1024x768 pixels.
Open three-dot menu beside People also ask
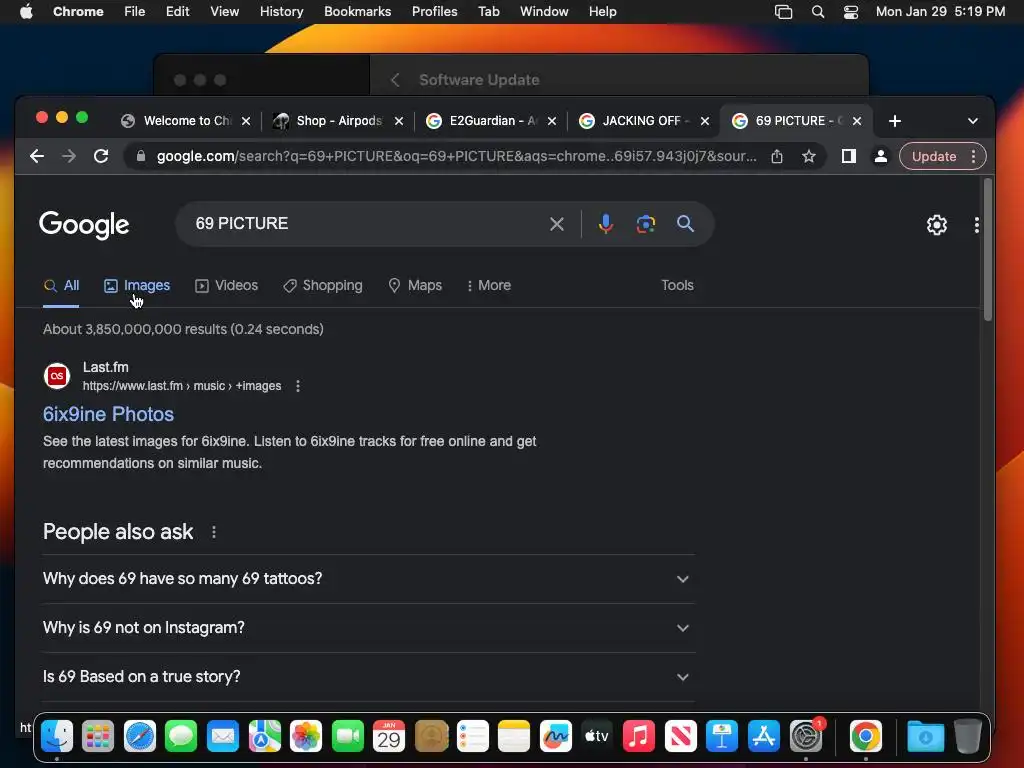[x=214, y=532]
